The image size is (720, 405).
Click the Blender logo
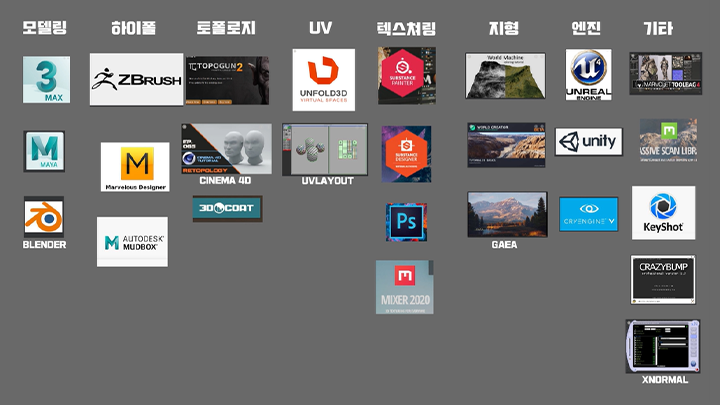[44, 217]
